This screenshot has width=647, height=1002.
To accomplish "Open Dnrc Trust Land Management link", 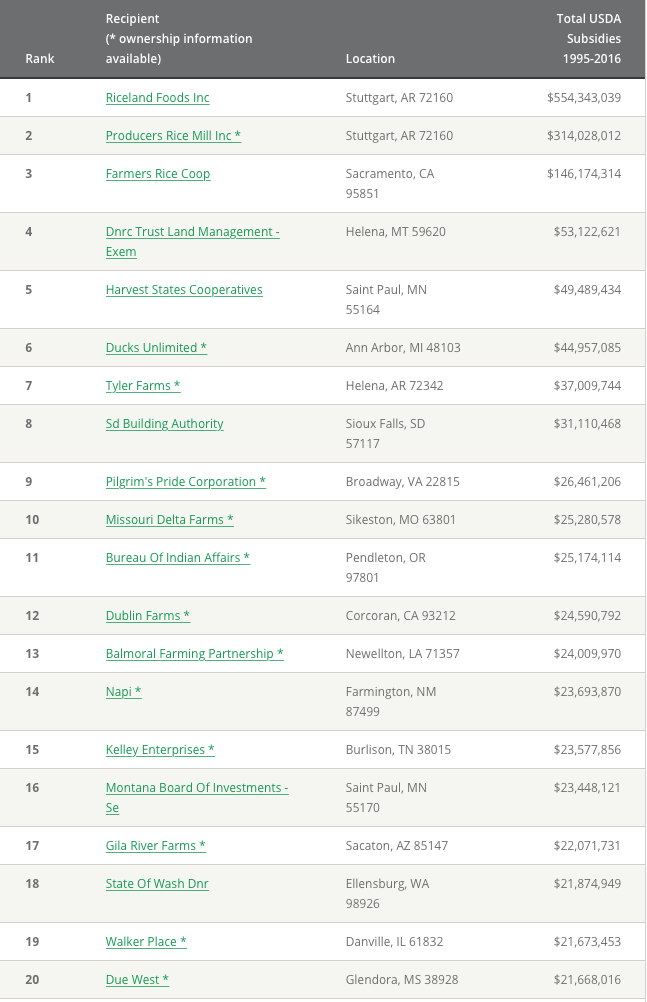I will click(x=192, y=242).
